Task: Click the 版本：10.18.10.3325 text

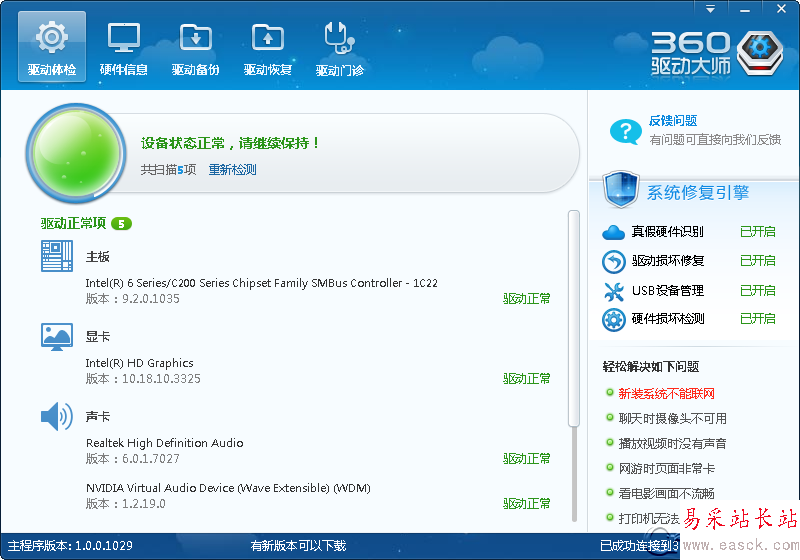Action: [143, 379]
